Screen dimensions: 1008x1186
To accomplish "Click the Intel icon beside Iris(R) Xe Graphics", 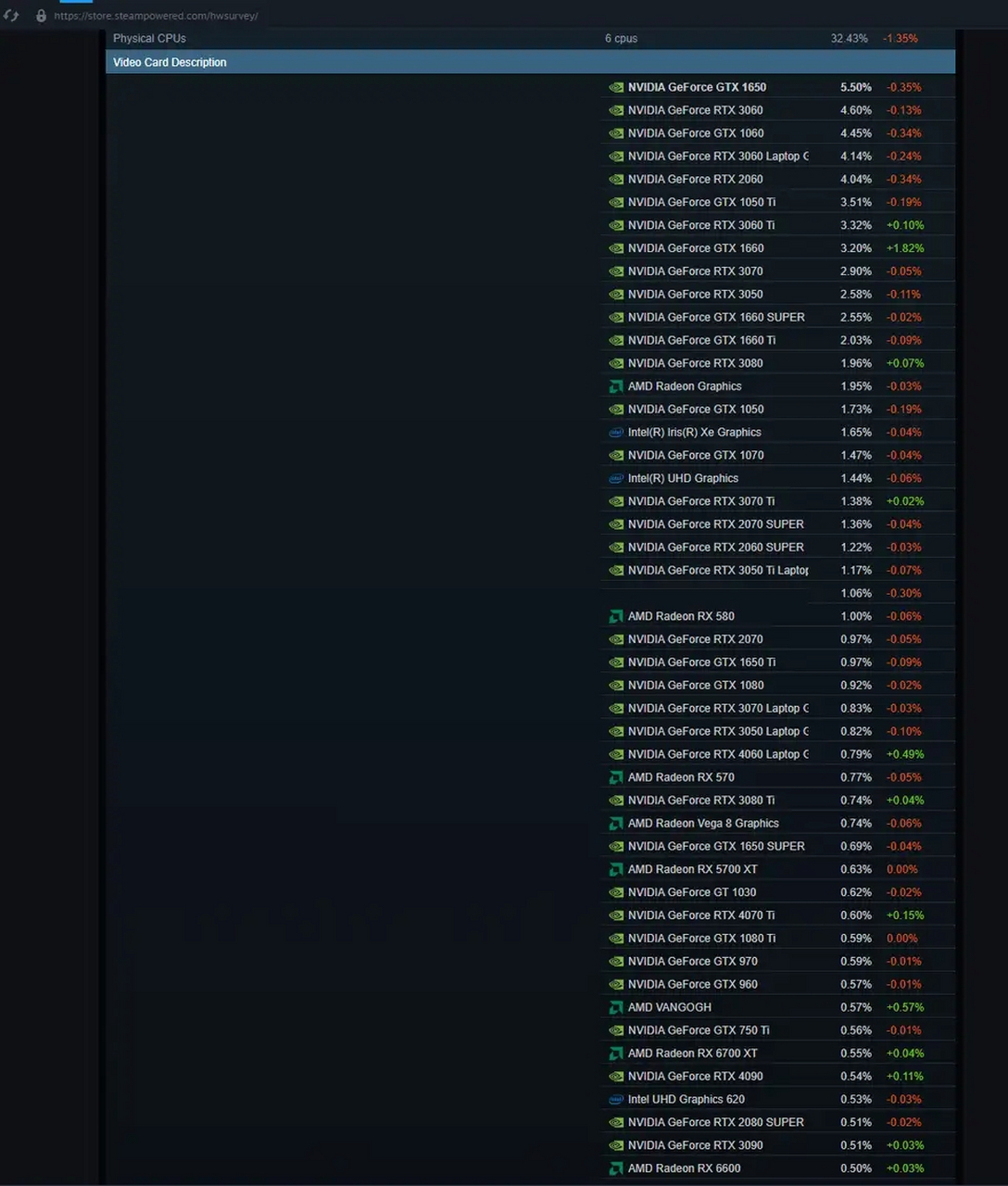I will (x=616, y=432).
